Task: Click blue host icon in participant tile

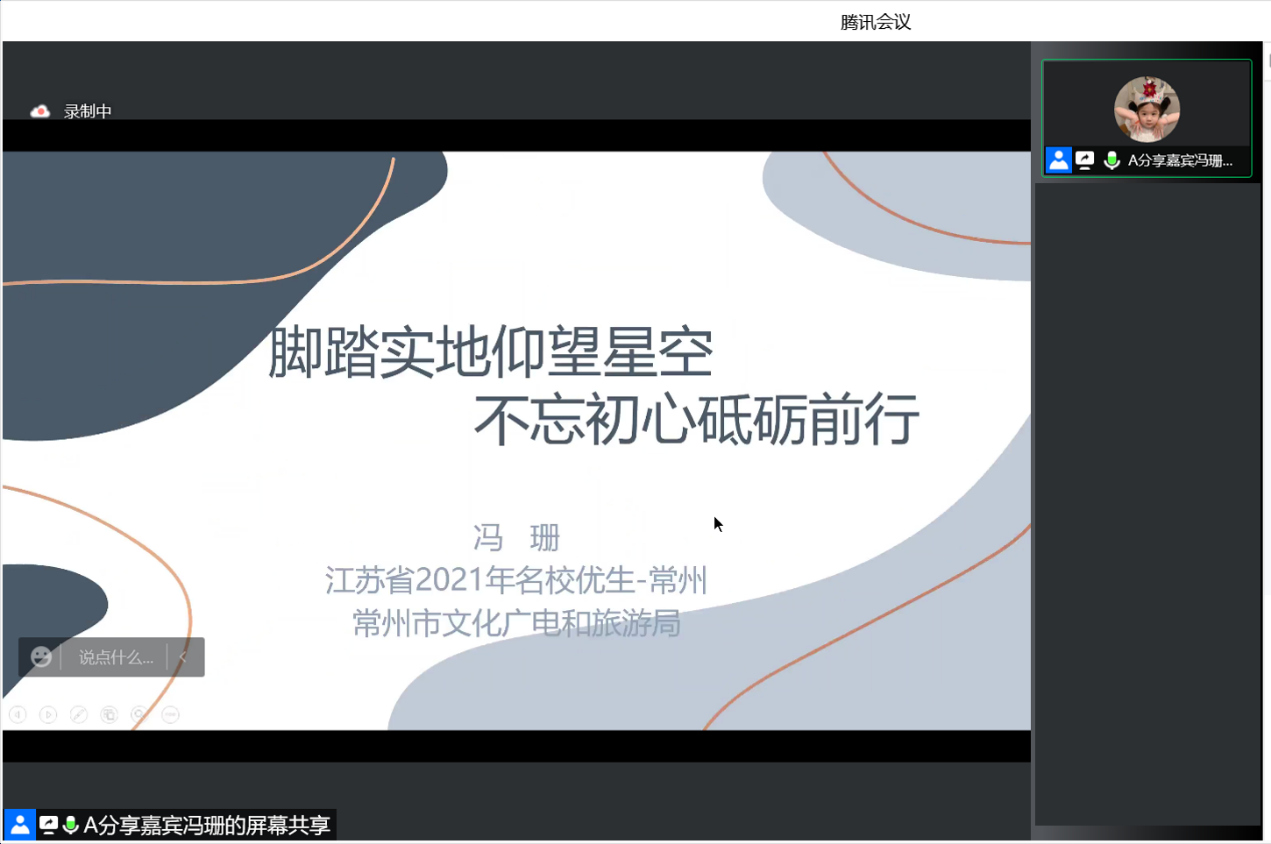Action: (1059, 160)
